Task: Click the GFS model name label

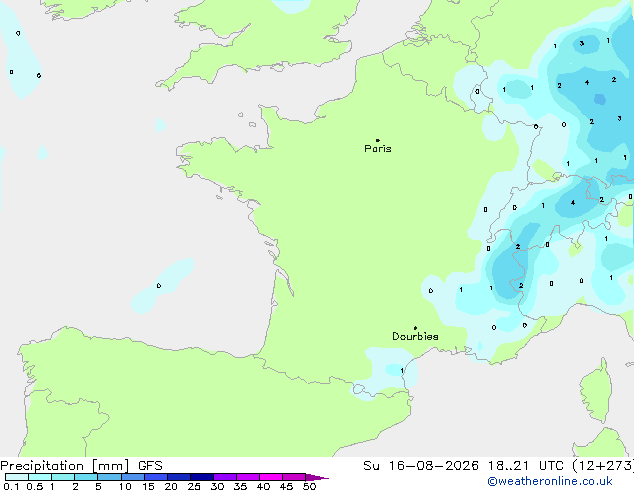Action: (x=150, y=466)
